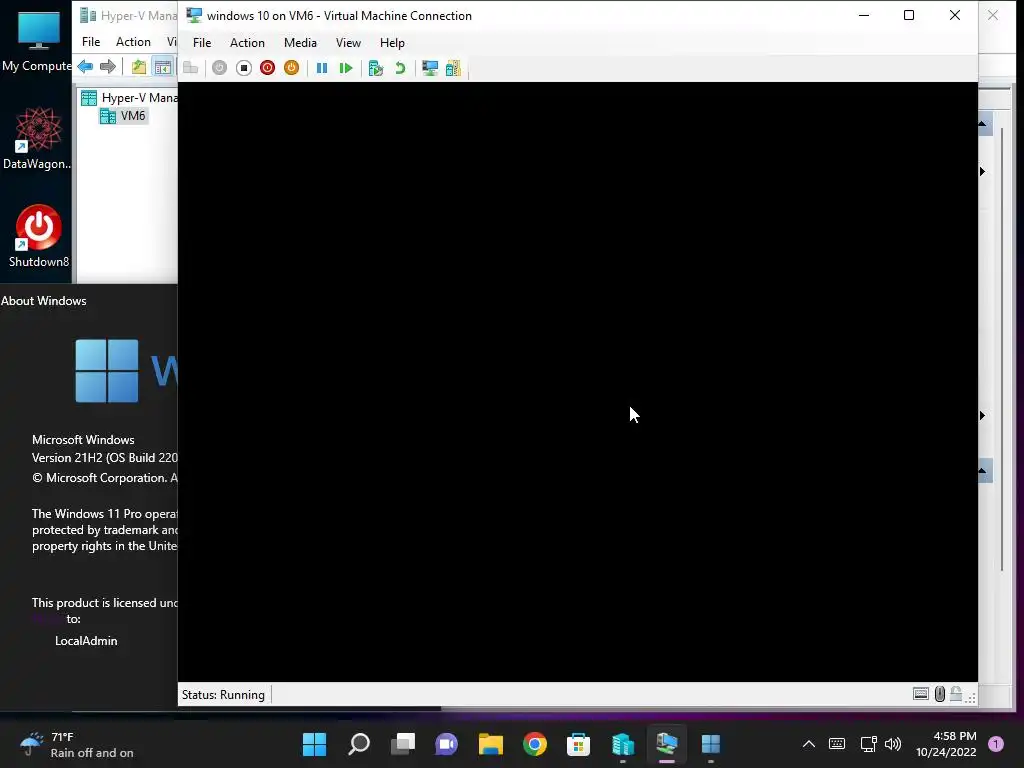The image size is (1024, 768).
Task: Click the lock indicator in VM status bar
Action: tap(955, 694)
